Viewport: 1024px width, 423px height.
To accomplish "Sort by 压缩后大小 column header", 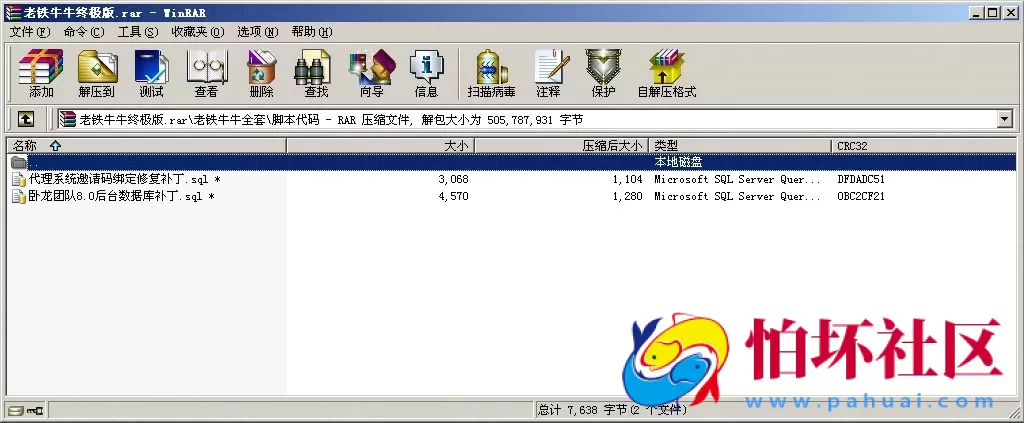I will (561, 146).
